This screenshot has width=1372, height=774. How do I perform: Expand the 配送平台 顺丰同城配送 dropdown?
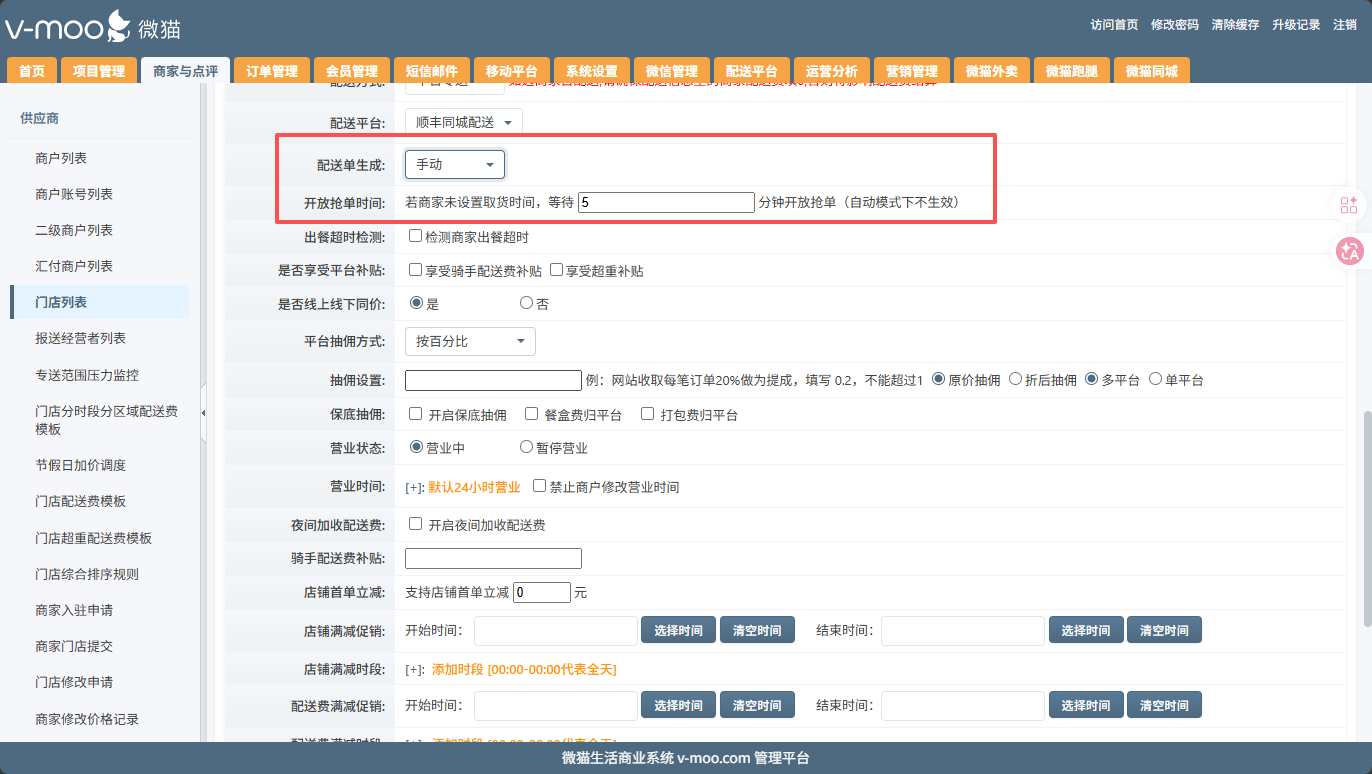point(464,122)
